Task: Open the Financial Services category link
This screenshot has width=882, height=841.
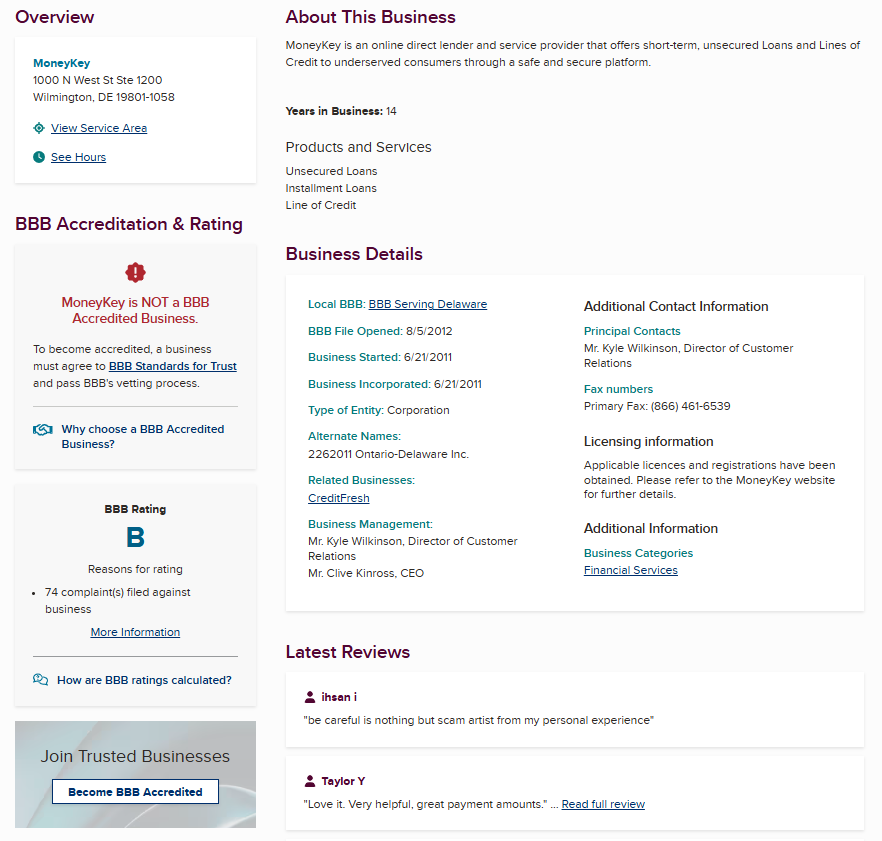Action: (631, 570)
